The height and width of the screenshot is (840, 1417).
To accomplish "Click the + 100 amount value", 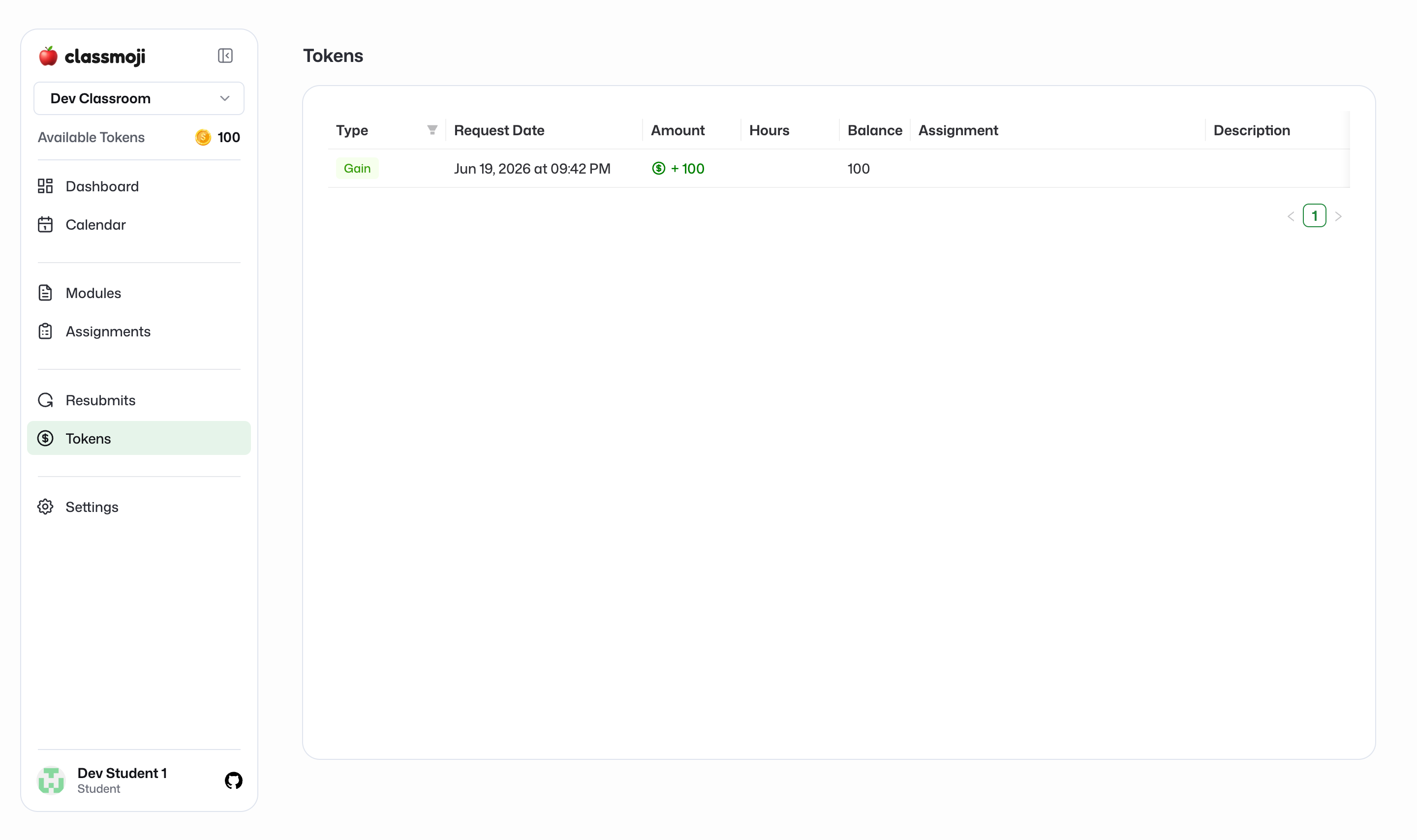I will point(687,169).
